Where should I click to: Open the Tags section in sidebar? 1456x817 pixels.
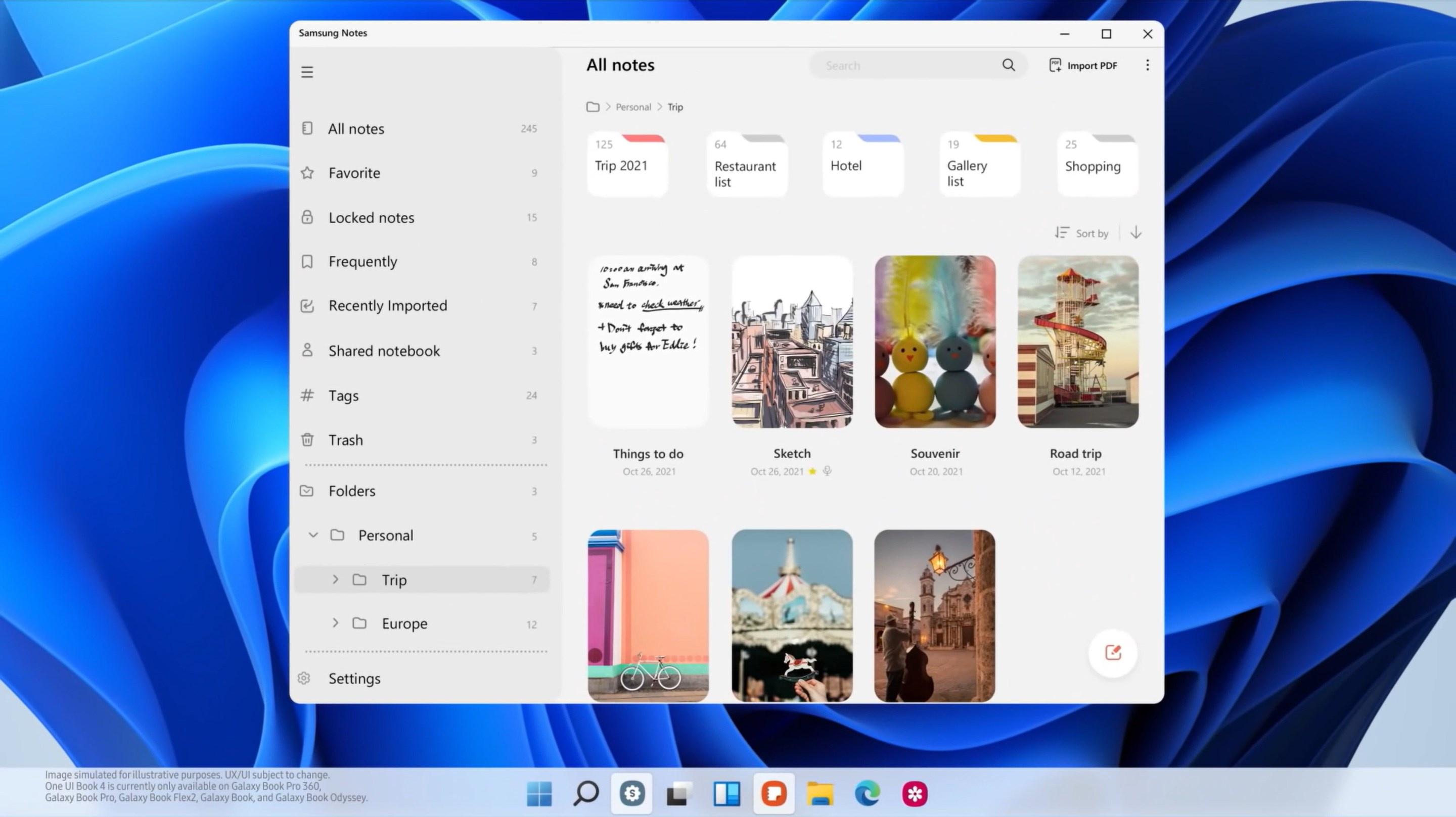coord(344,394)
